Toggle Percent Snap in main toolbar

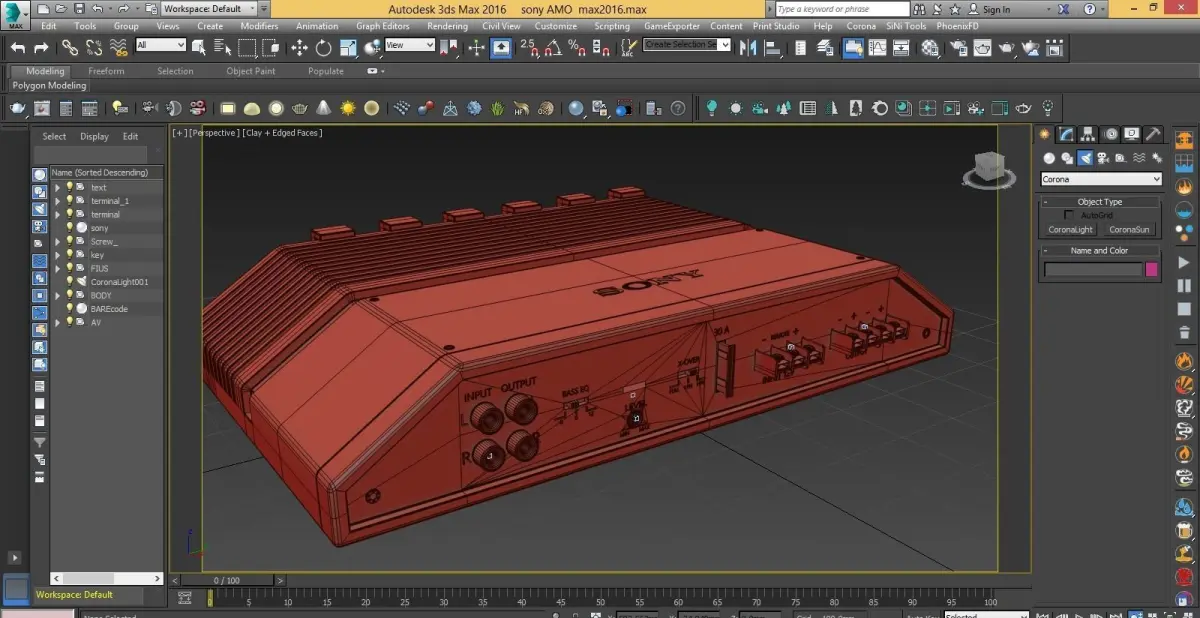pos(576,47)
